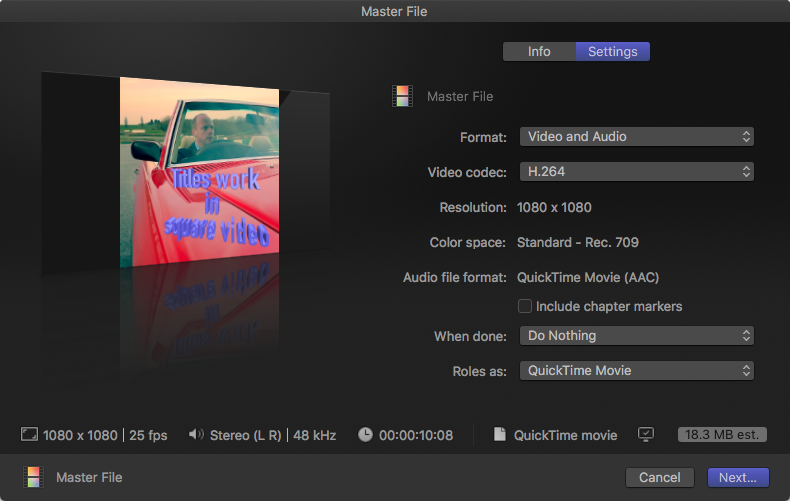Screen dimensions: 790x501
Task: Click the When done: field label
Action: tap(470, 336)
